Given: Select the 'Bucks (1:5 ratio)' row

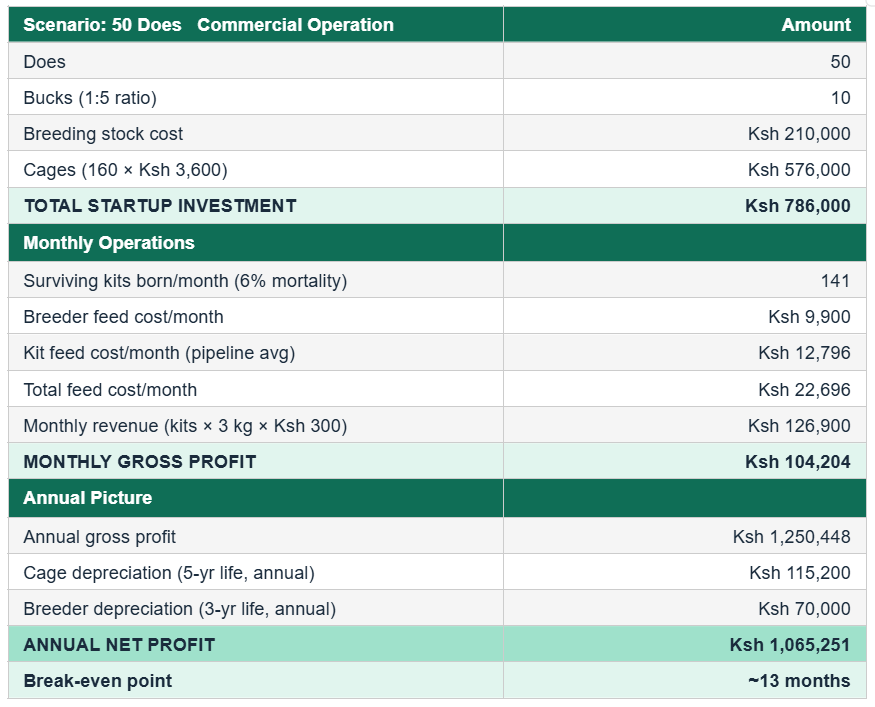Looking at the screenshot, I should (x=437, y=97).
